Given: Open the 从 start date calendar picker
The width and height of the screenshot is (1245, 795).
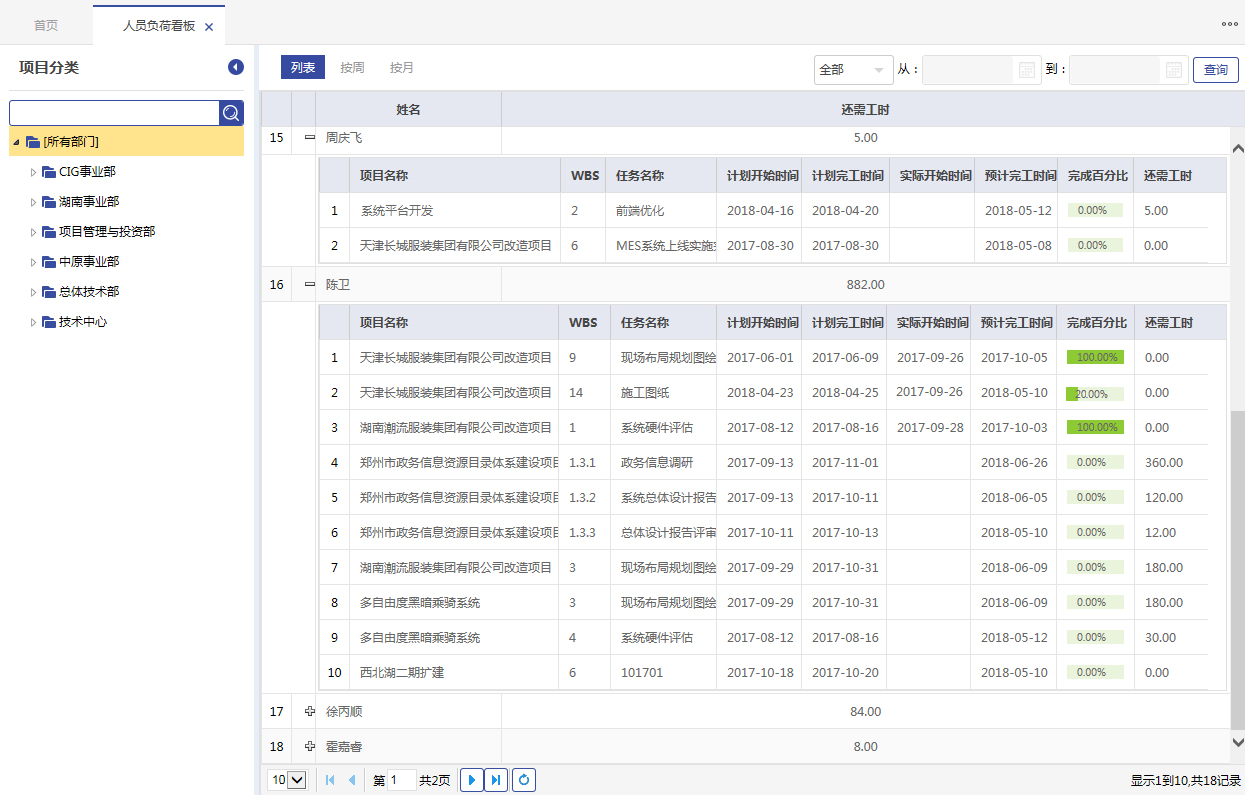Looking at the screenshot, I should 1026,70.
